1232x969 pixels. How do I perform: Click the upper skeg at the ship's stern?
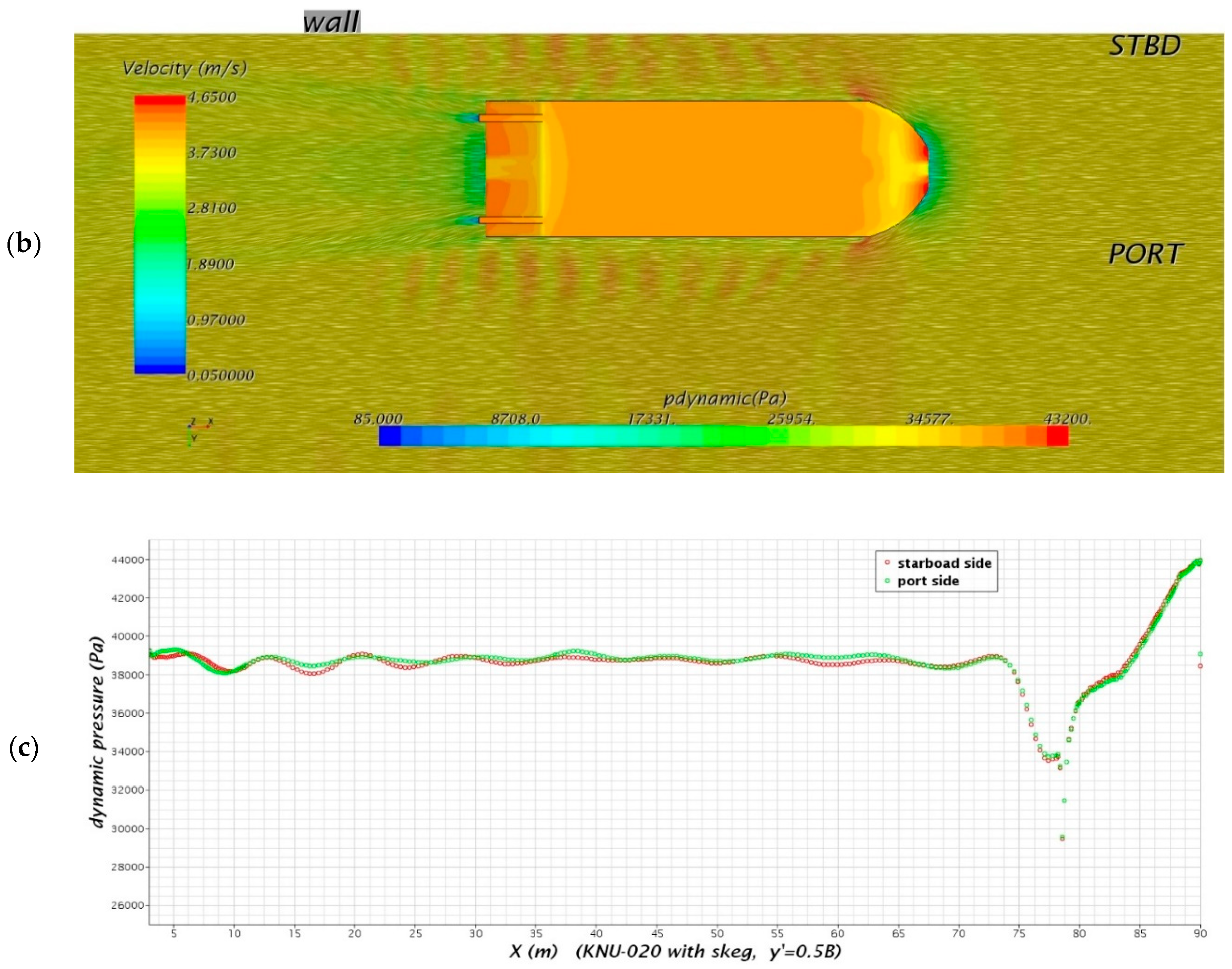[511, 118]
